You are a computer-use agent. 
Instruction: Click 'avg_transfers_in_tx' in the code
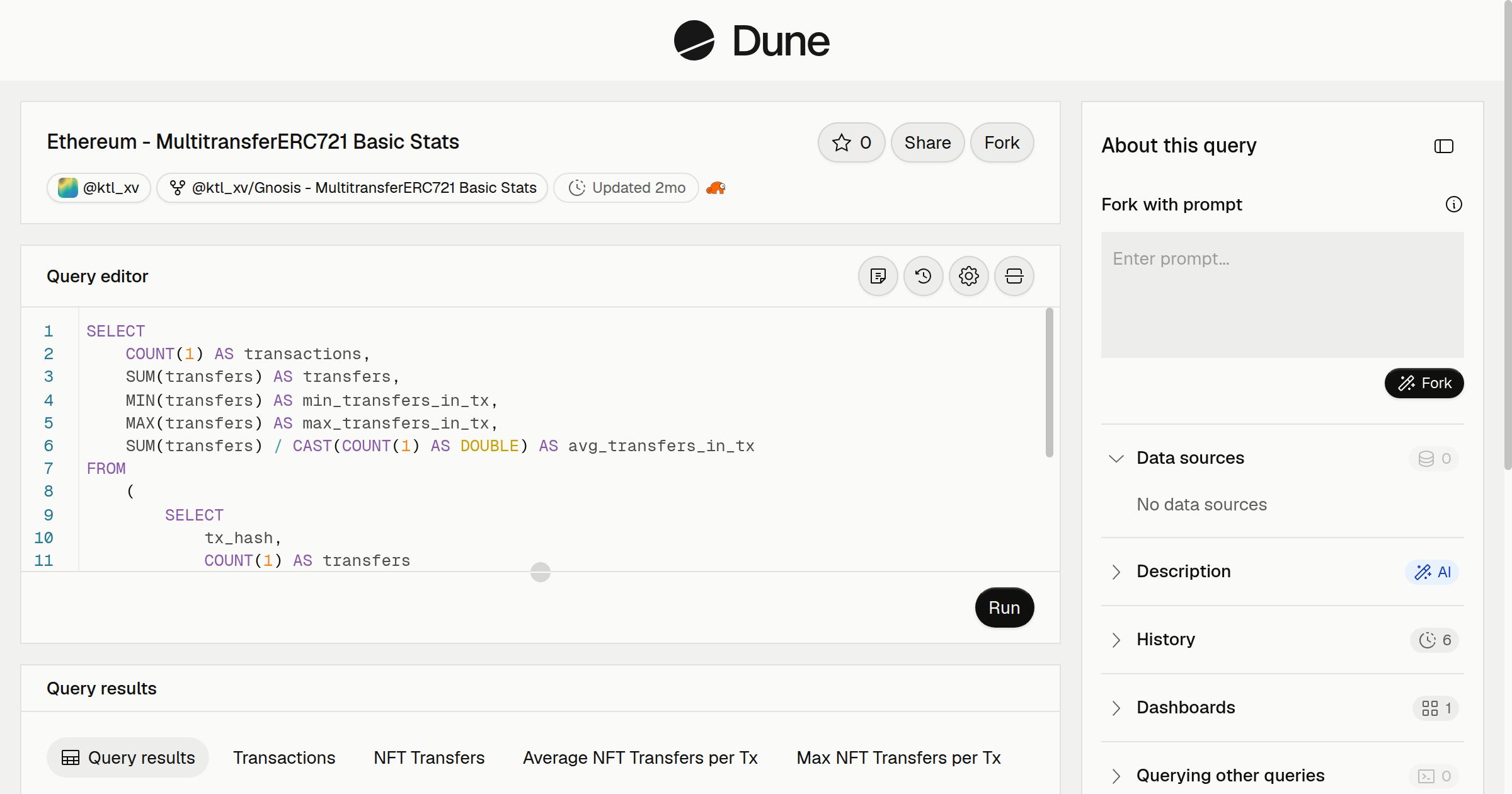click(x=661, y=446)
